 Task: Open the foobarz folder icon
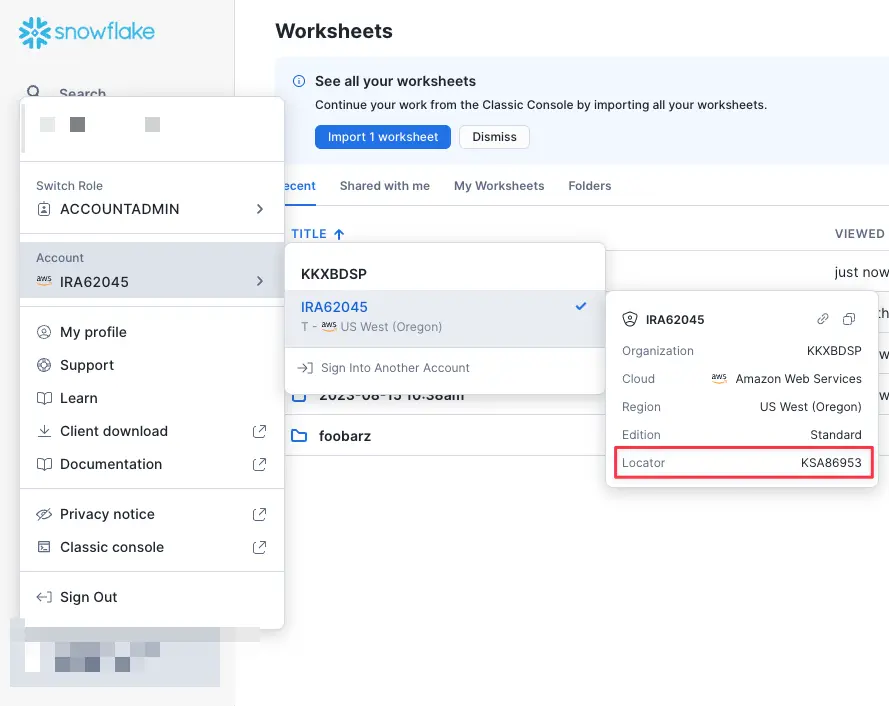tap(299, 436)
